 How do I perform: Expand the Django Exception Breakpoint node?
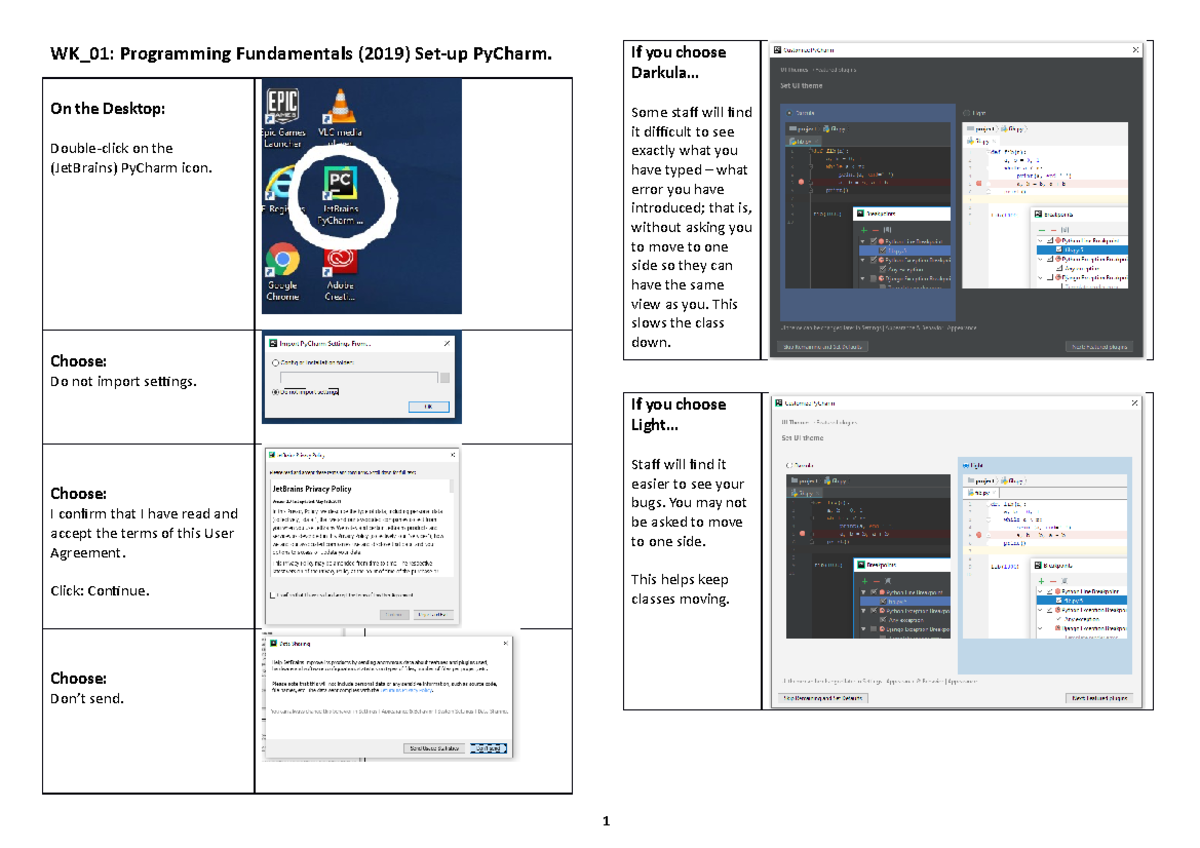coord(865,278)
